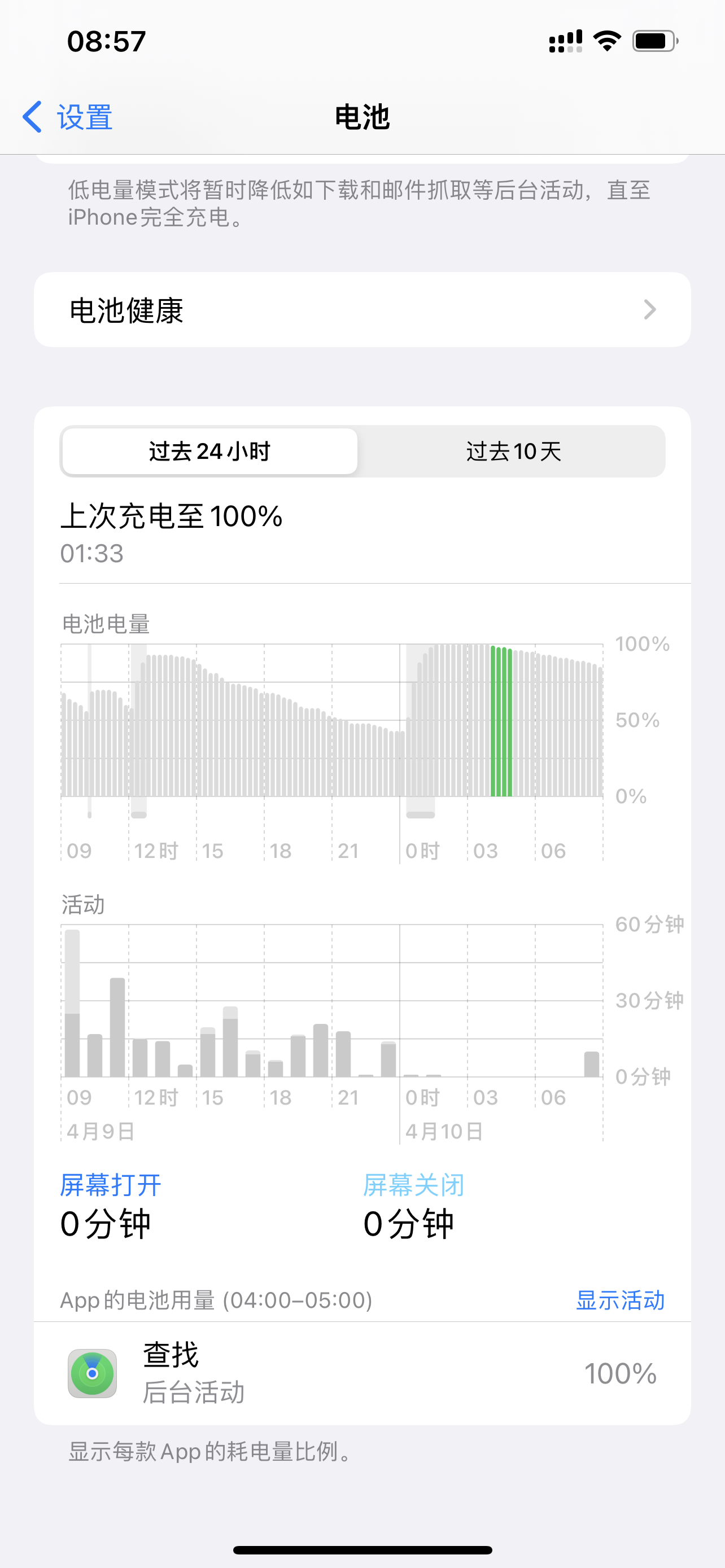Tap the 屏幕关闭 label
725x1568 pixels.
click(x=413, y=1185)
